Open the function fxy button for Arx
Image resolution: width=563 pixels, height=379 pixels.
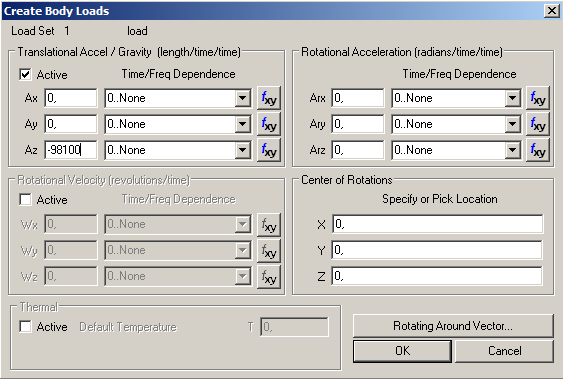click(x=538, y=98)
